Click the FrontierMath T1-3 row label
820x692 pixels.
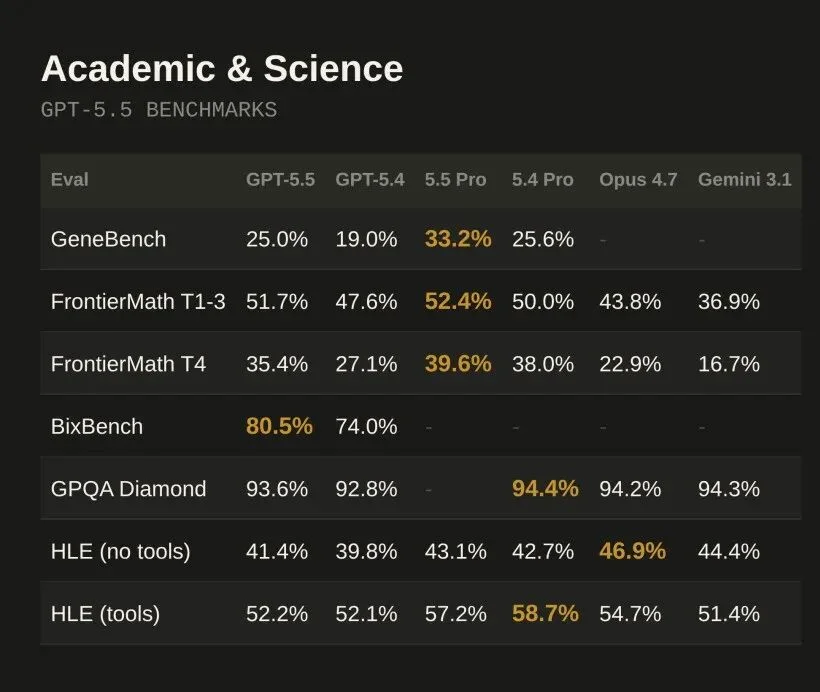pos(138,301)
